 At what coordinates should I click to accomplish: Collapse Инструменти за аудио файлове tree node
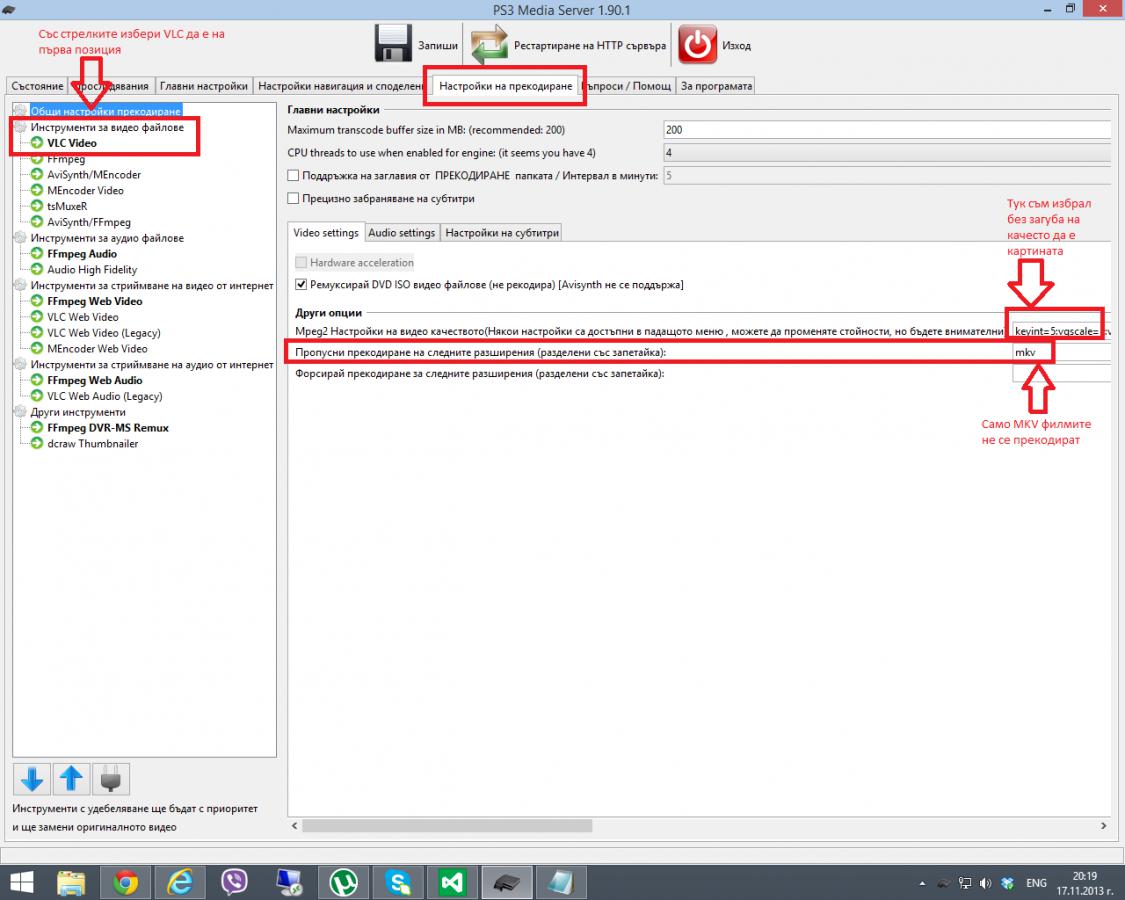pyautogui.click(x=20, y=238)
